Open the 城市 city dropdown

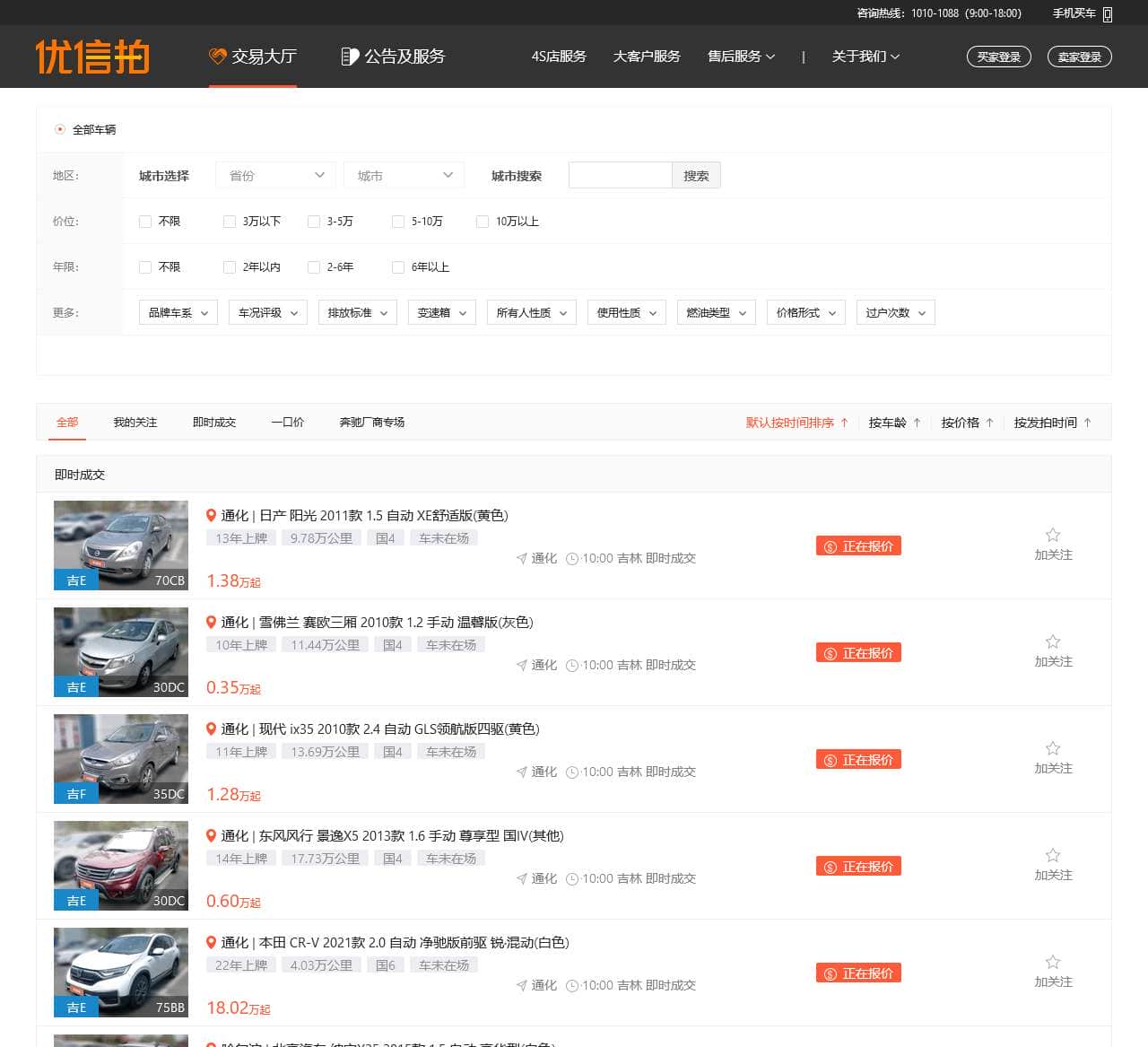click(x=404, y=176)
